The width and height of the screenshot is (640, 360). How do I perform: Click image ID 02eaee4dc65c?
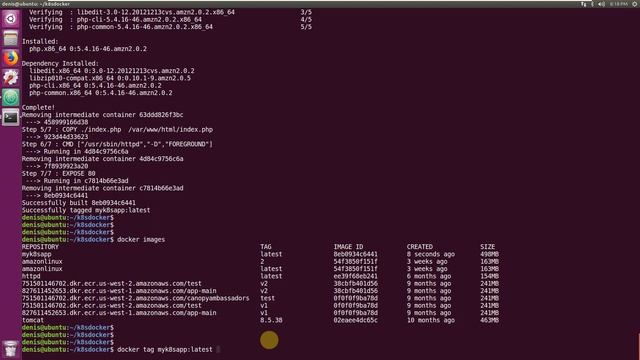click(356, 320)
